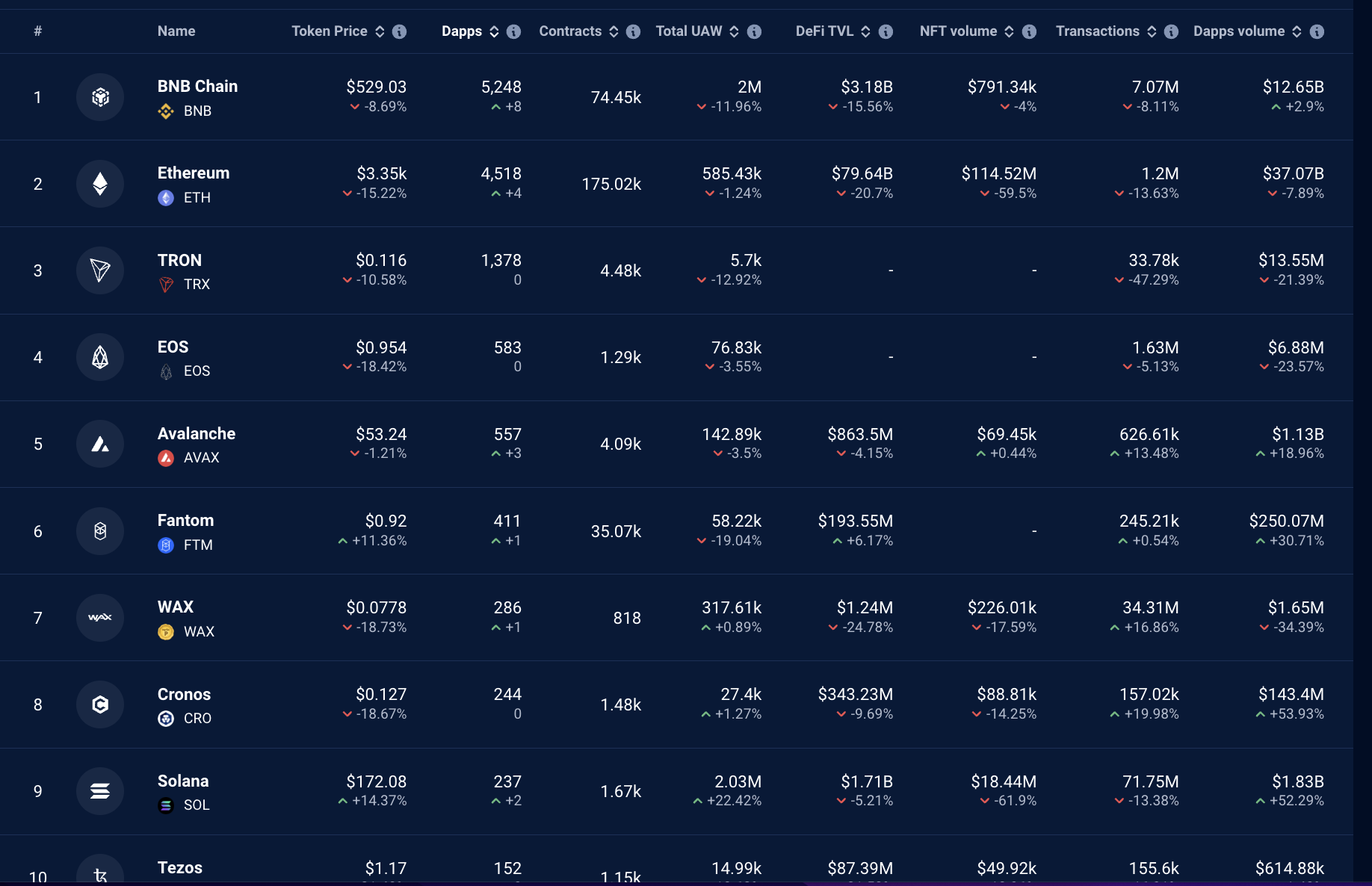Open the EOS chain name link
Viewport: 1372px width, 886px height.
[173, 347]
